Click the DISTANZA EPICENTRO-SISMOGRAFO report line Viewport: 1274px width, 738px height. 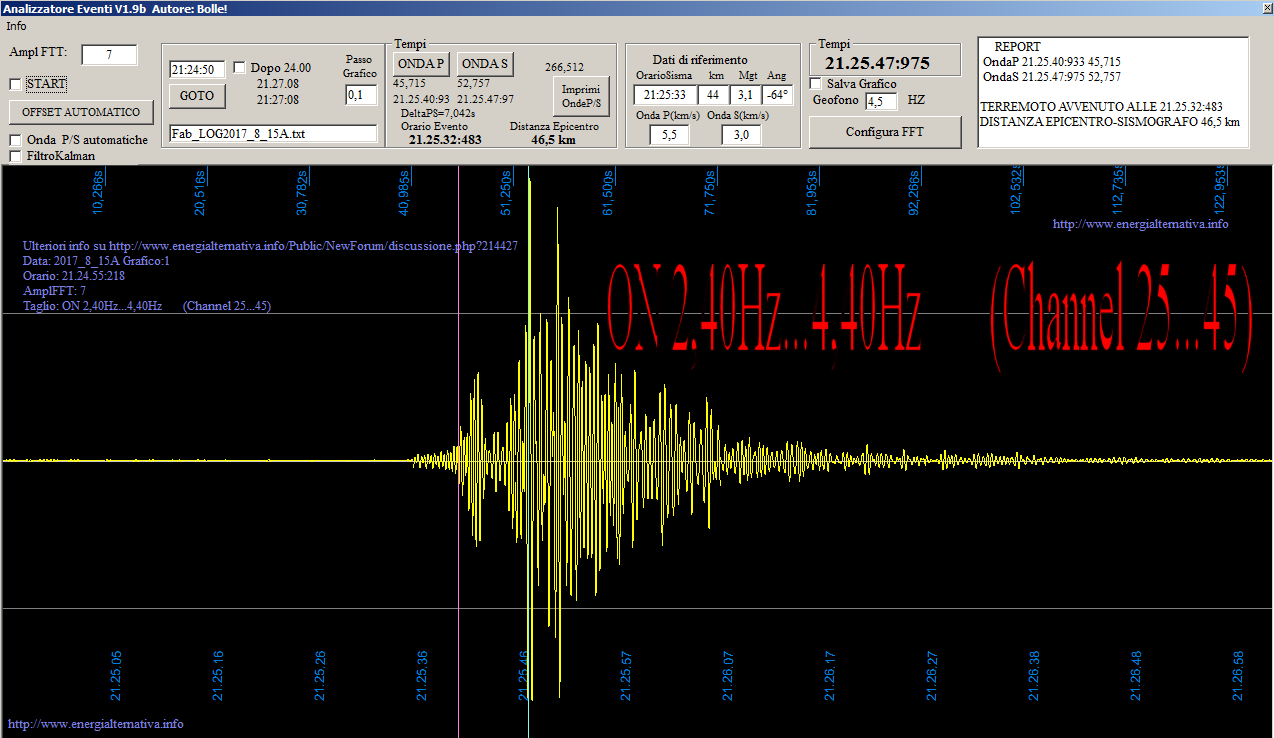(1110, 122)
